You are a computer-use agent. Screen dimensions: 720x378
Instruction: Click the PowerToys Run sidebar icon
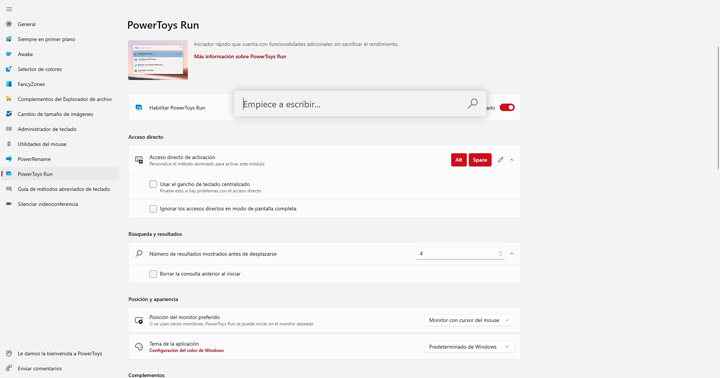pyautogui.click(x=9, y=174)
